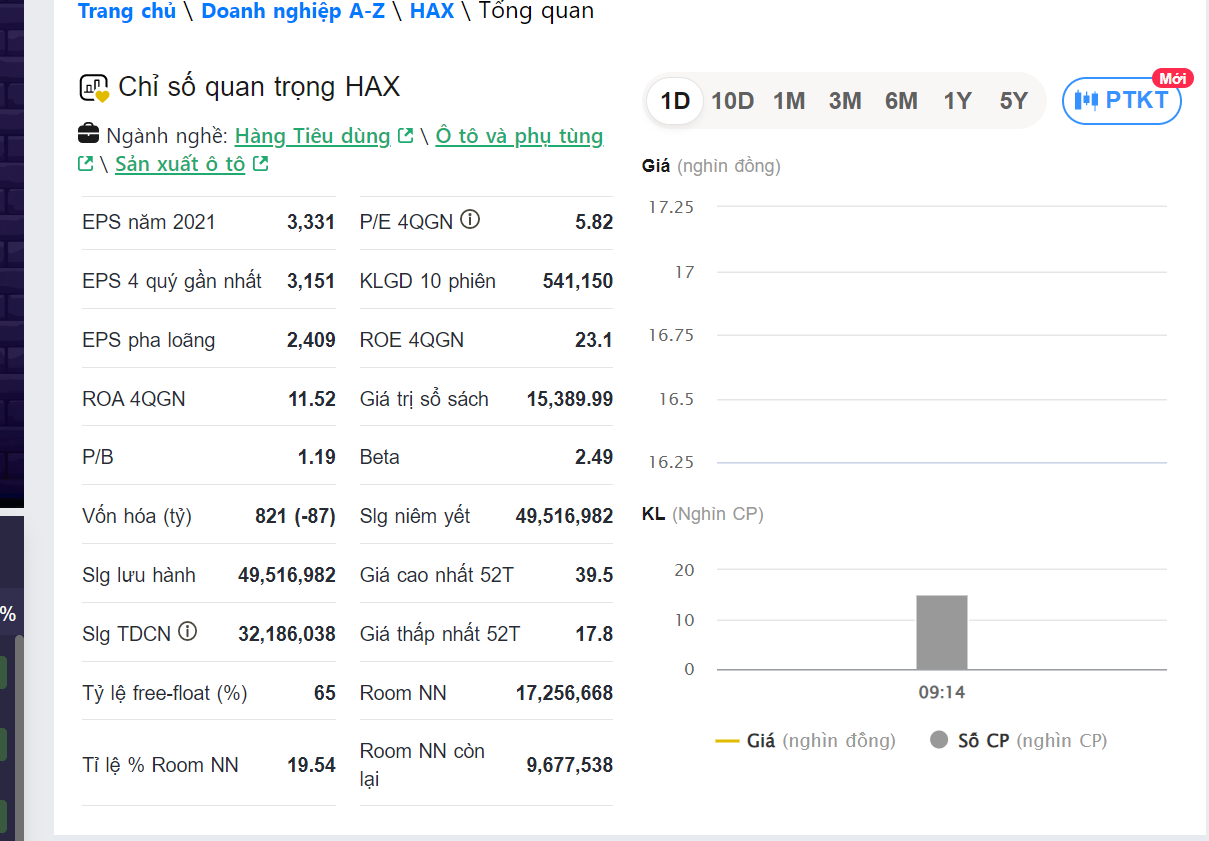This screenshot has height=841, width=1209.
Task: Click ROA 4QGN value 11.52
Action: pos(312,399)
